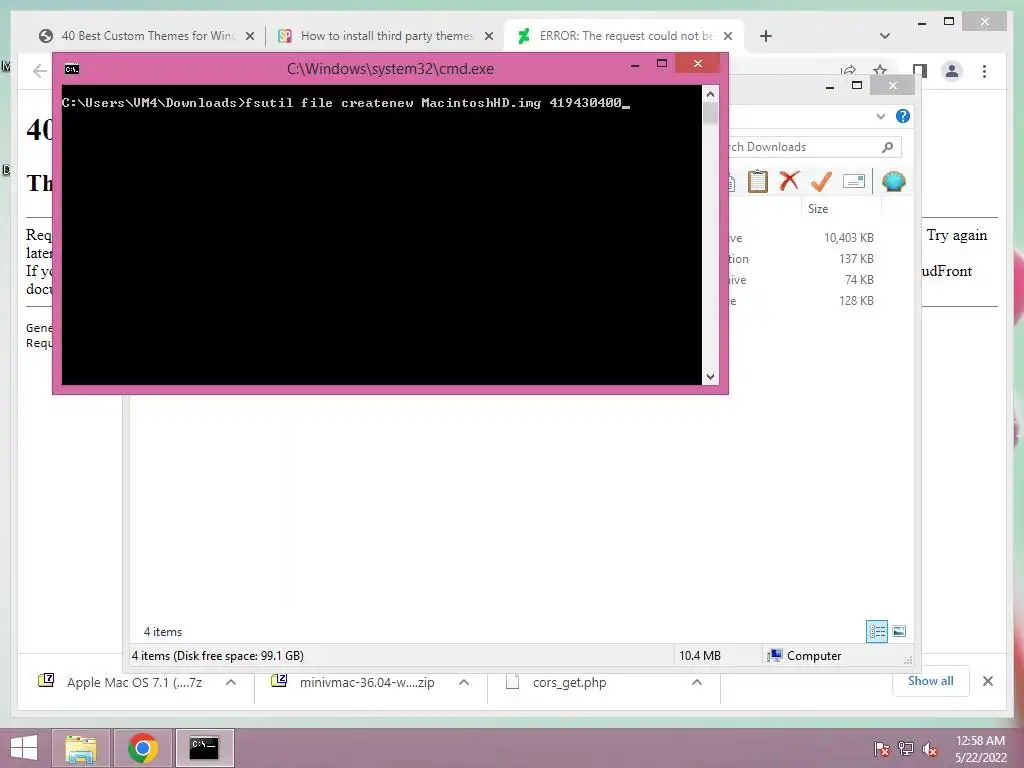1024x768 pixels.
Task: Select the 74 KB file row
Action: point(802,280)
